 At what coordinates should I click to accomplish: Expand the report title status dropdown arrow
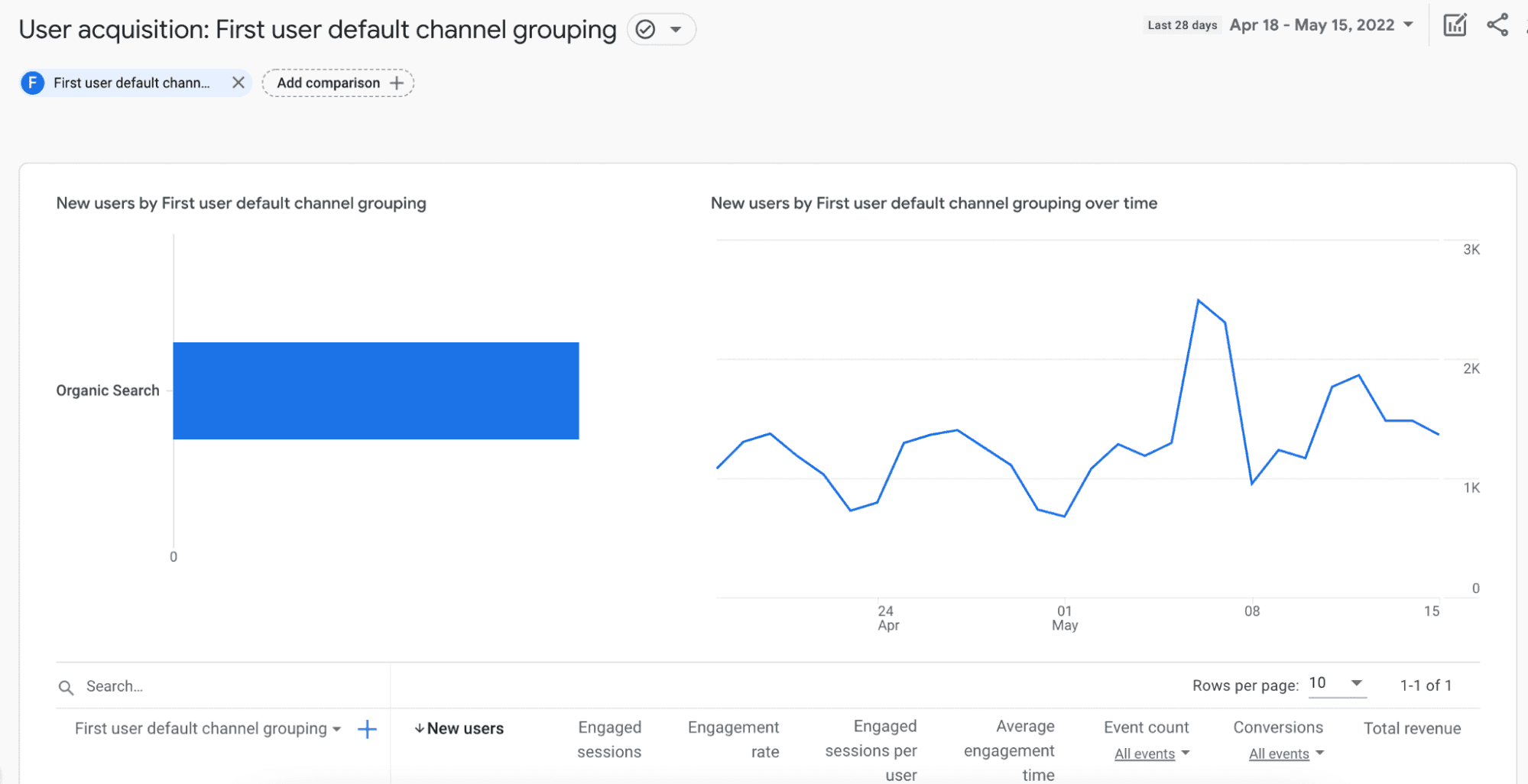point(676,30)
